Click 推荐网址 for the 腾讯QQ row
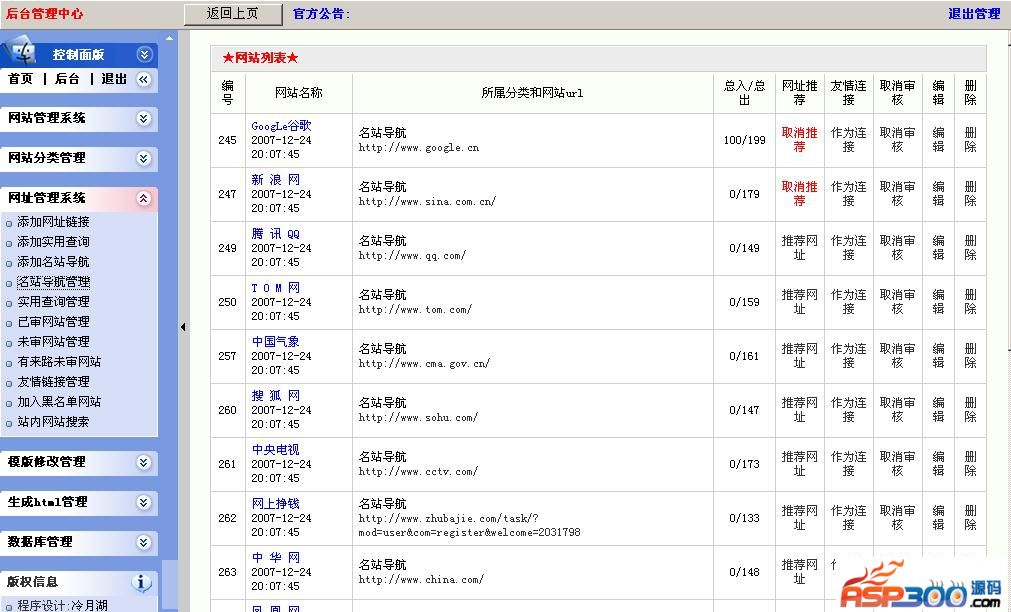The height and width of the screenshot is (612, 1011). click(x=799, y=248)
